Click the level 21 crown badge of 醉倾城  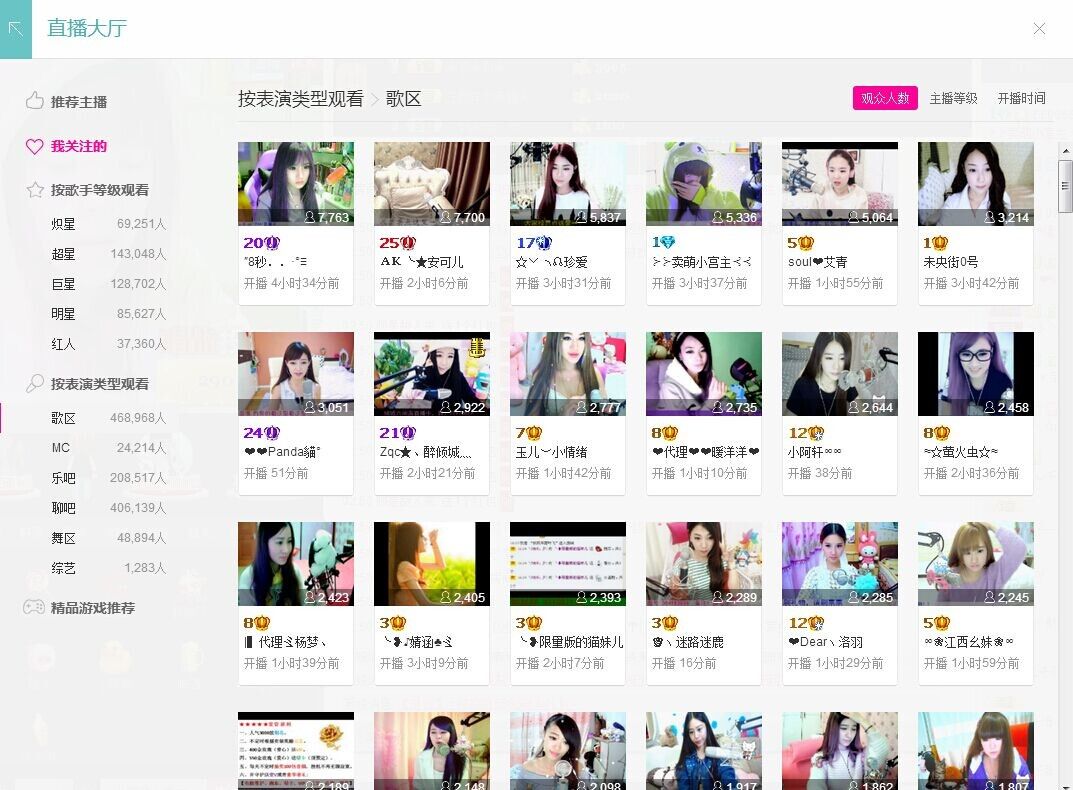tap(398, 433)
